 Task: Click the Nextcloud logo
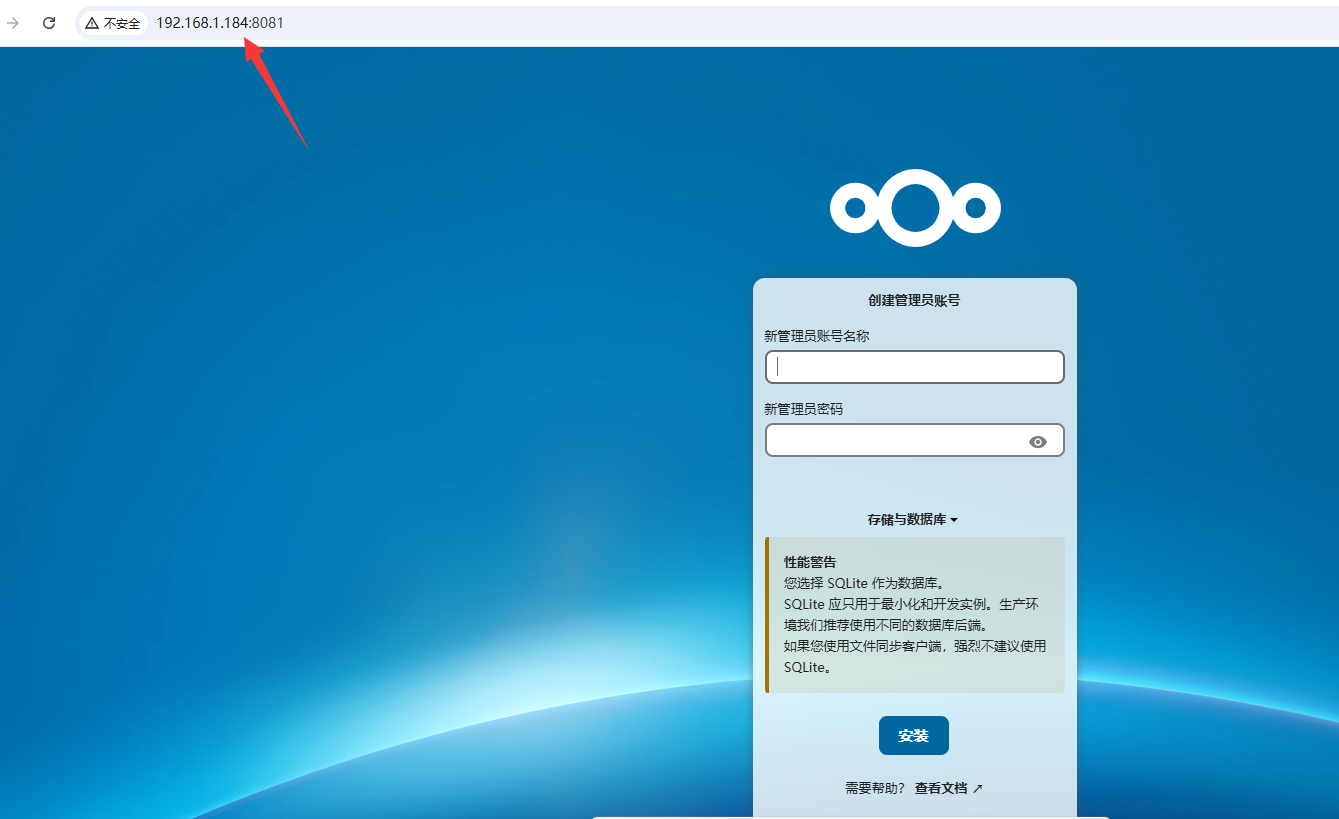[x=915, y=208]
